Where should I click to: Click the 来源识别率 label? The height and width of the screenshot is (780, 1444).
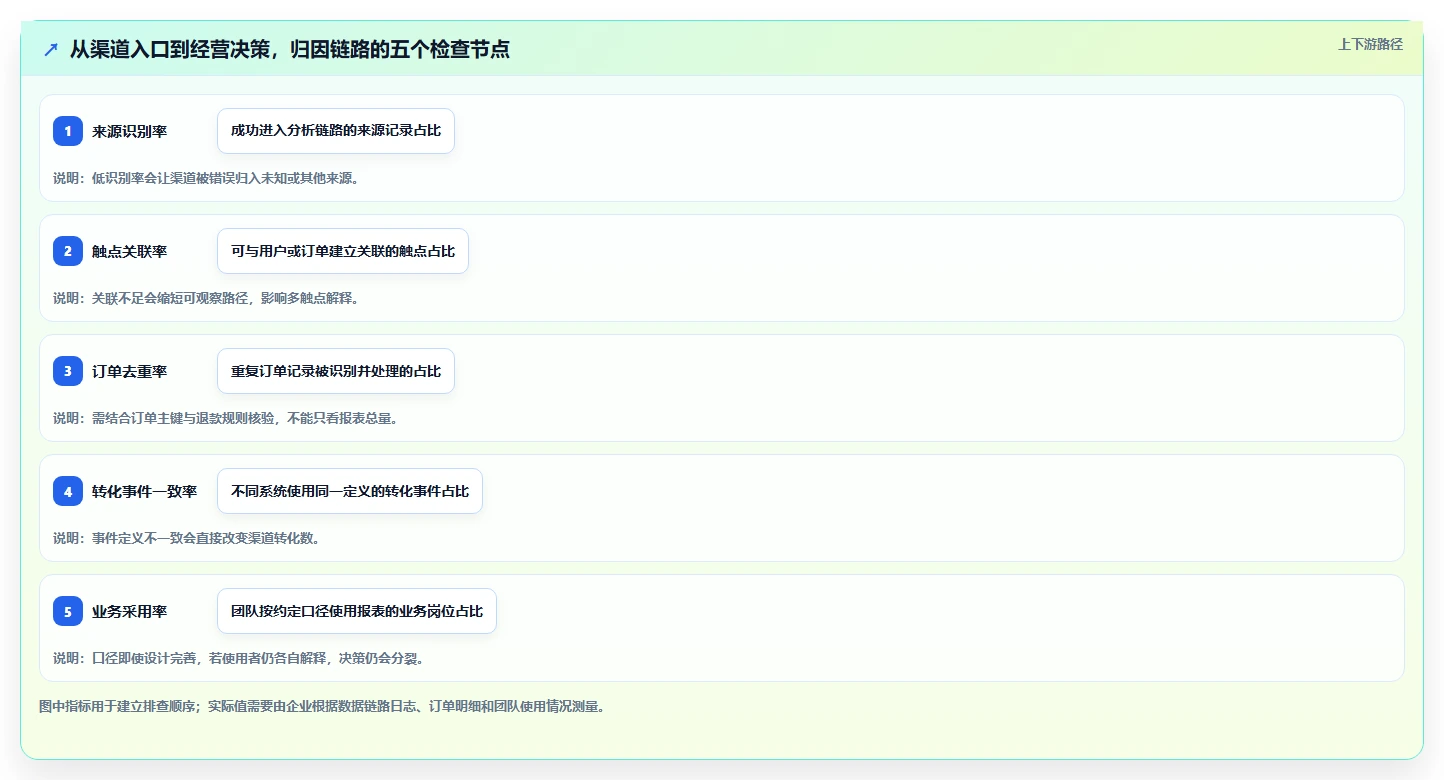point(129,131)
